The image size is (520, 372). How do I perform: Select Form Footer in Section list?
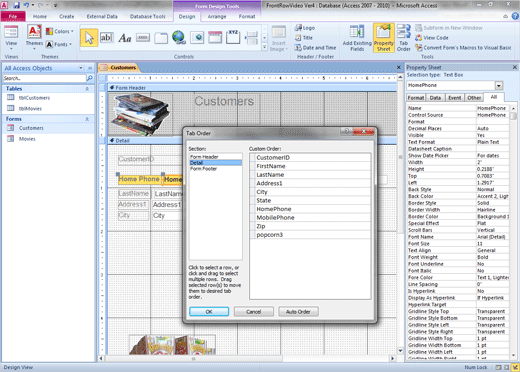(204, 169)
